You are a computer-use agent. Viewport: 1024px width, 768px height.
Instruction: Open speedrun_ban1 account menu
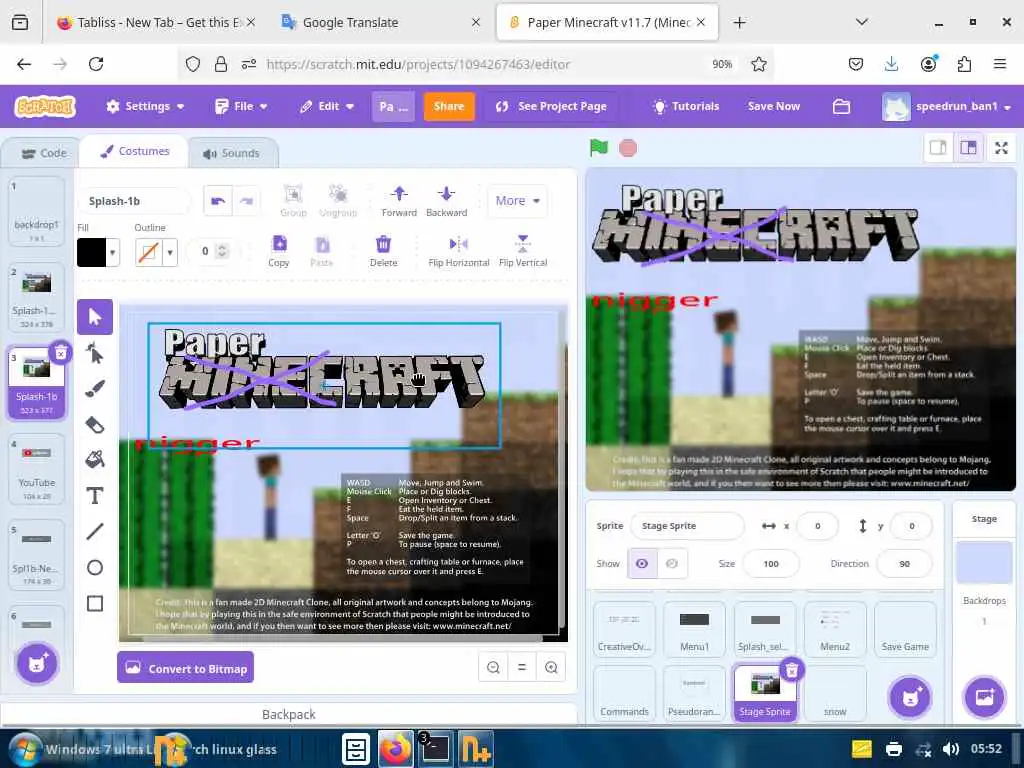coord(946,106)
